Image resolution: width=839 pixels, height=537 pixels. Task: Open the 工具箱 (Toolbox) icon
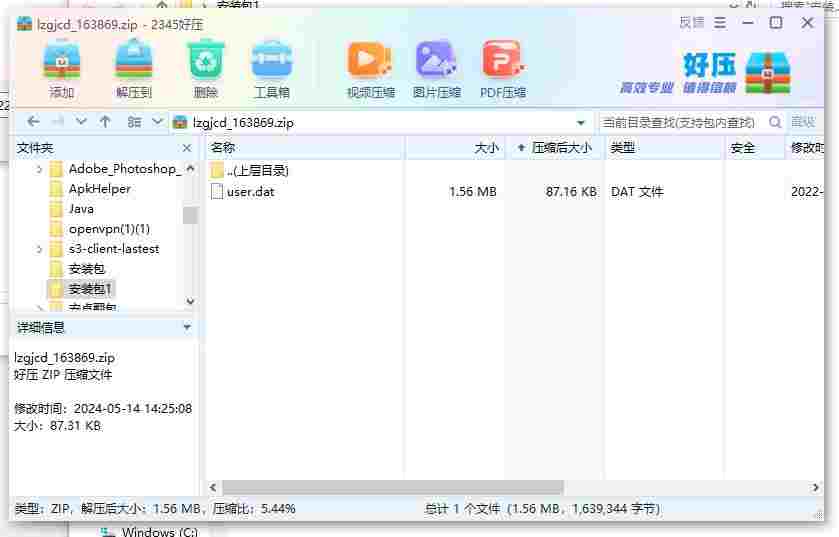(x=272, y=70)
